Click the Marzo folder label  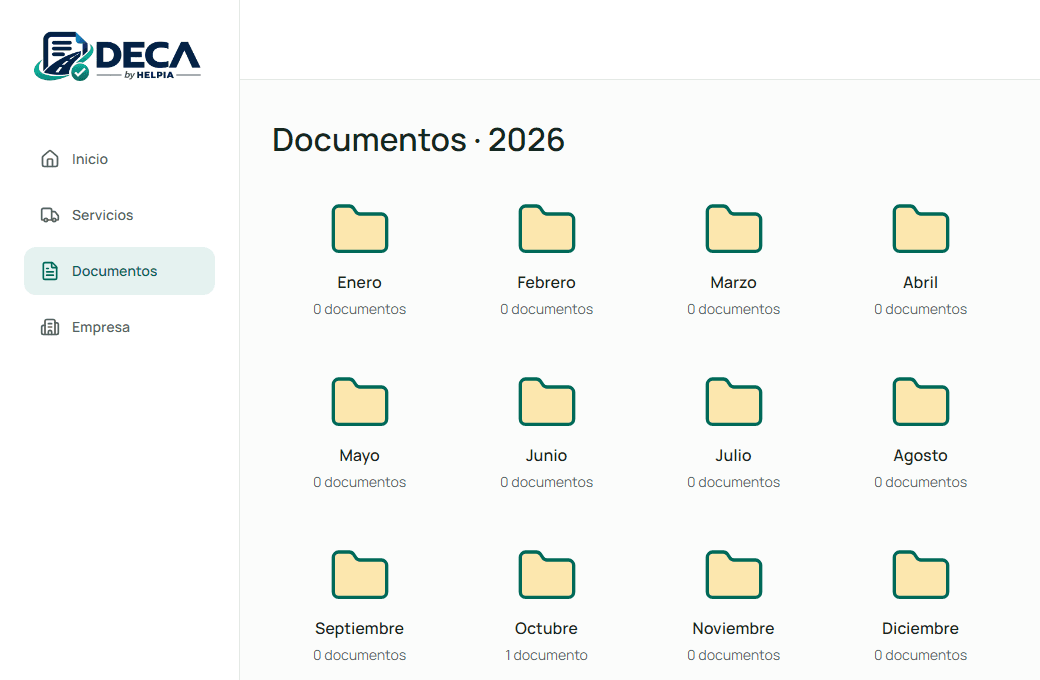734,283
